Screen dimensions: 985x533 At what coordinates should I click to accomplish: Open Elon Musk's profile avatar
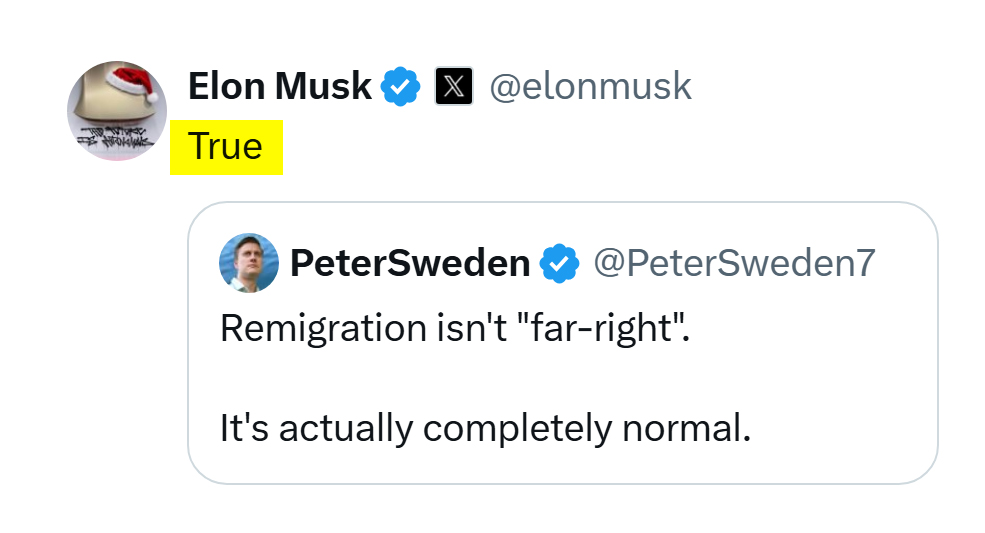pos(117,111)
